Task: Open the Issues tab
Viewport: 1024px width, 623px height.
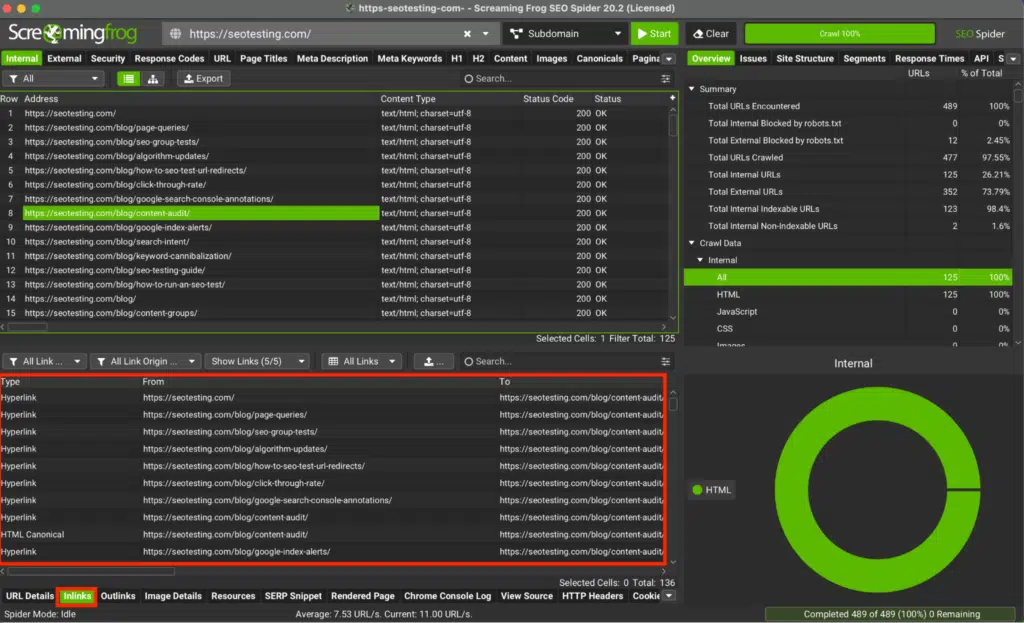Action: (753, 58)
